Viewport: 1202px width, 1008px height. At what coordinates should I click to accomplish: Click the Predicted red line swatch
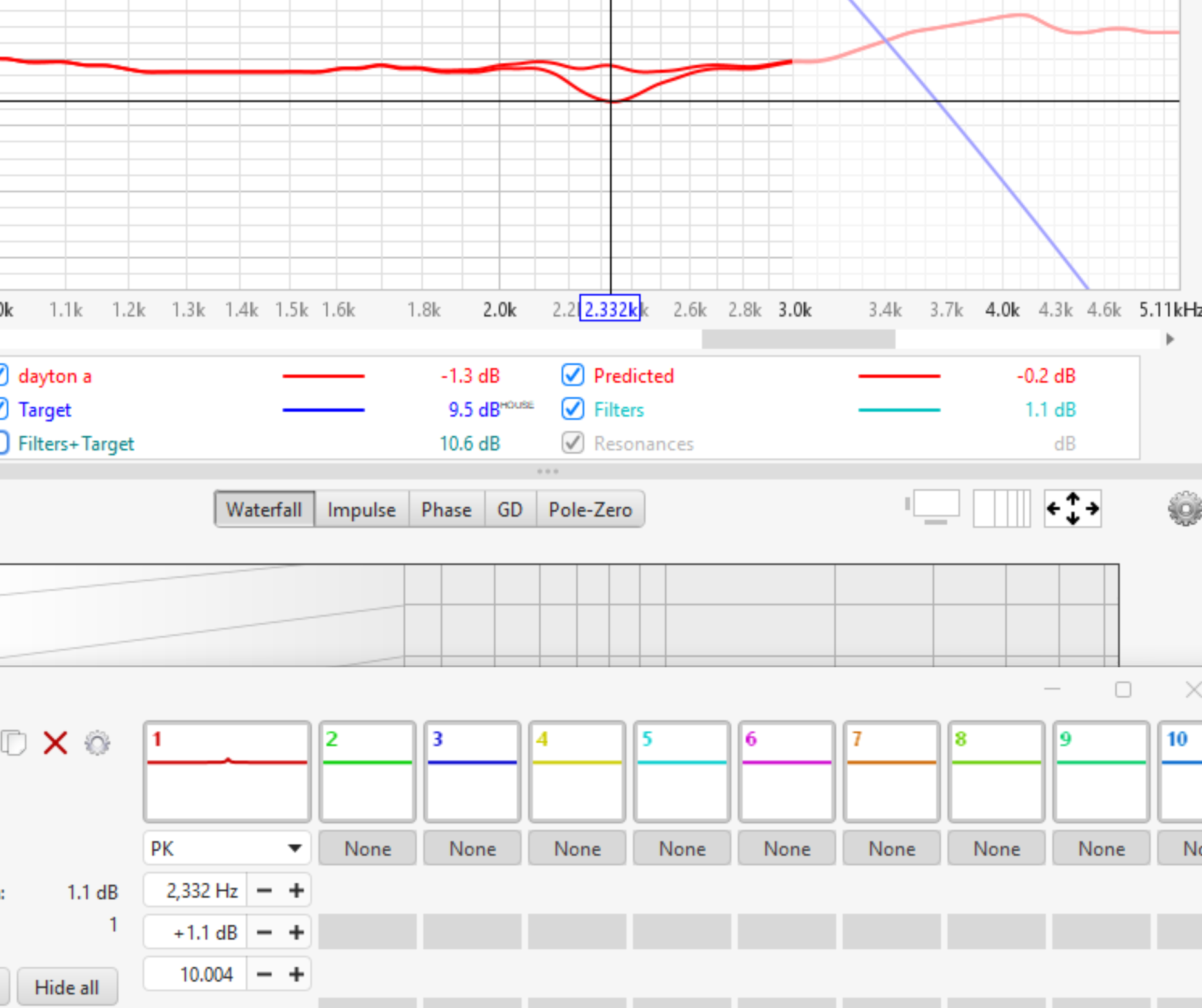pyautogui.click(x=899, y=376)
